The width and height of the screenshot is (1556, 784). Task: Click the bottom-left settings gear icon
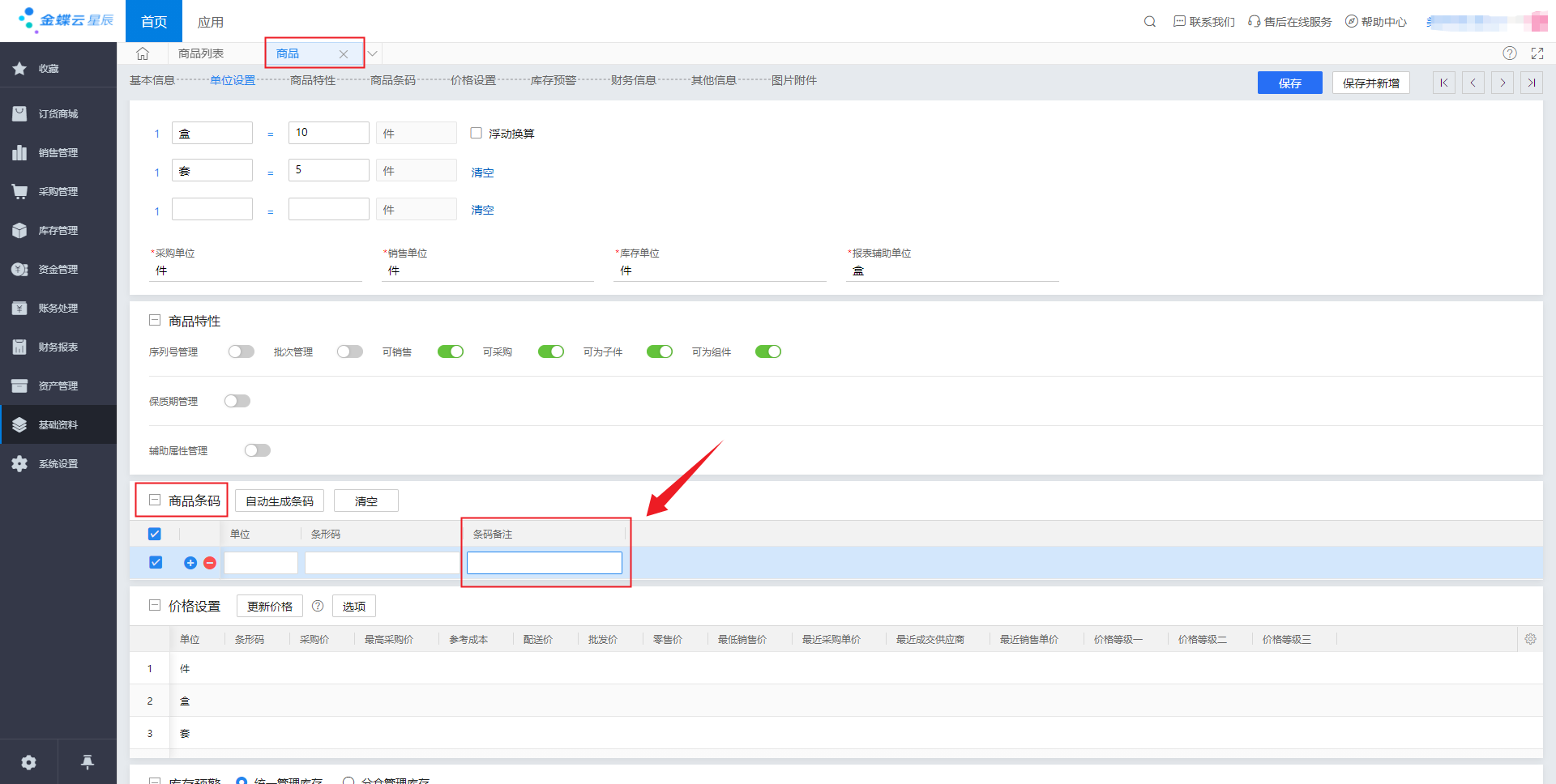coord(29,762)
